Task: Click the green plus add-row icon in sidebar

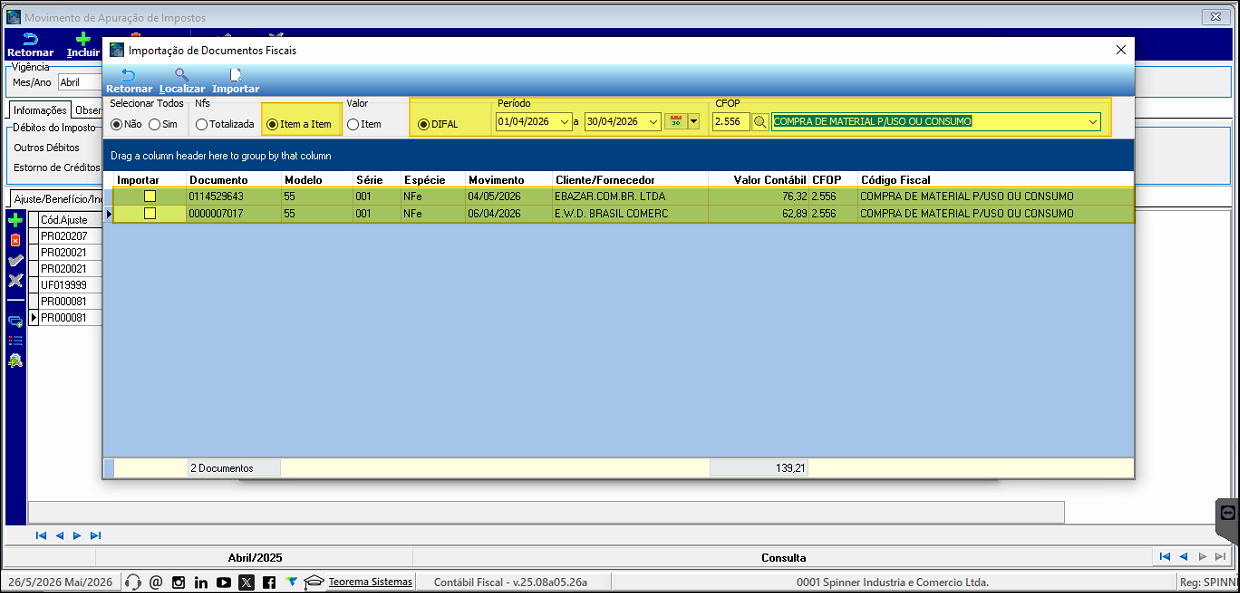Action: point(15,220)
